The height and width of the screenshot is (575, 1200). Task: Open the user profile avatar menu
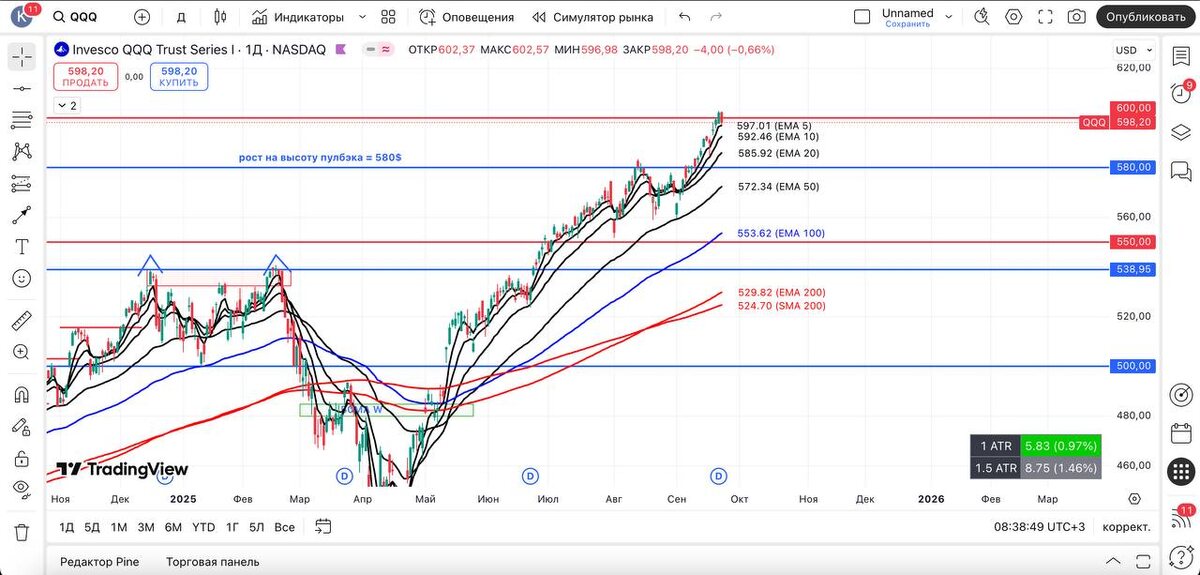point(21,17)
